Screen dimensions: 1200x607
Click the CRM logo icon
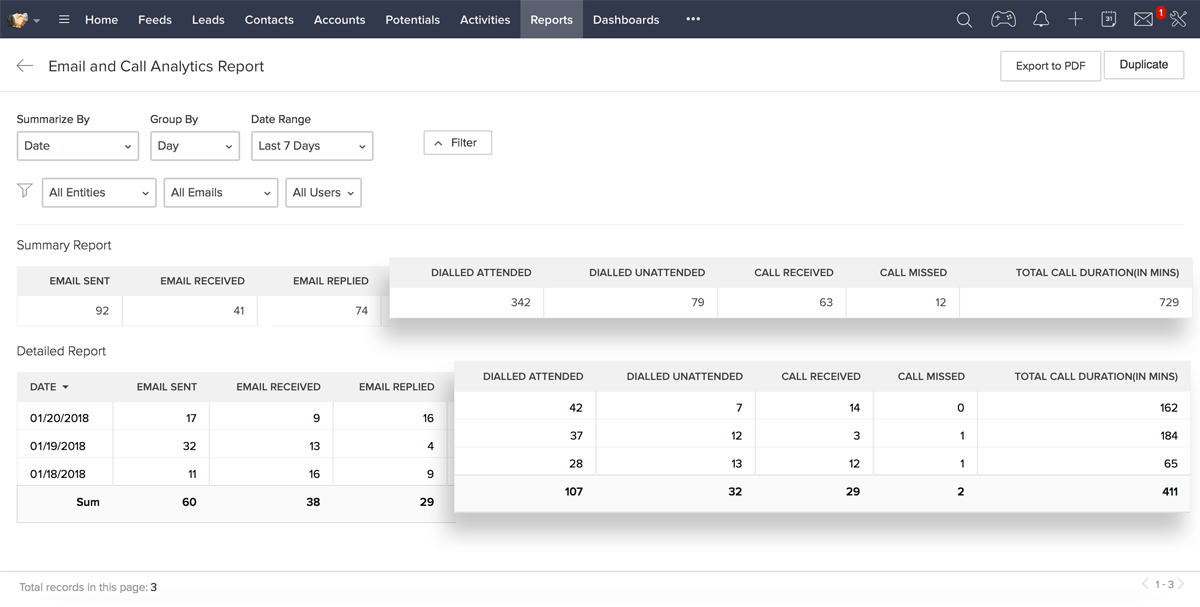(x=18, y=19)
